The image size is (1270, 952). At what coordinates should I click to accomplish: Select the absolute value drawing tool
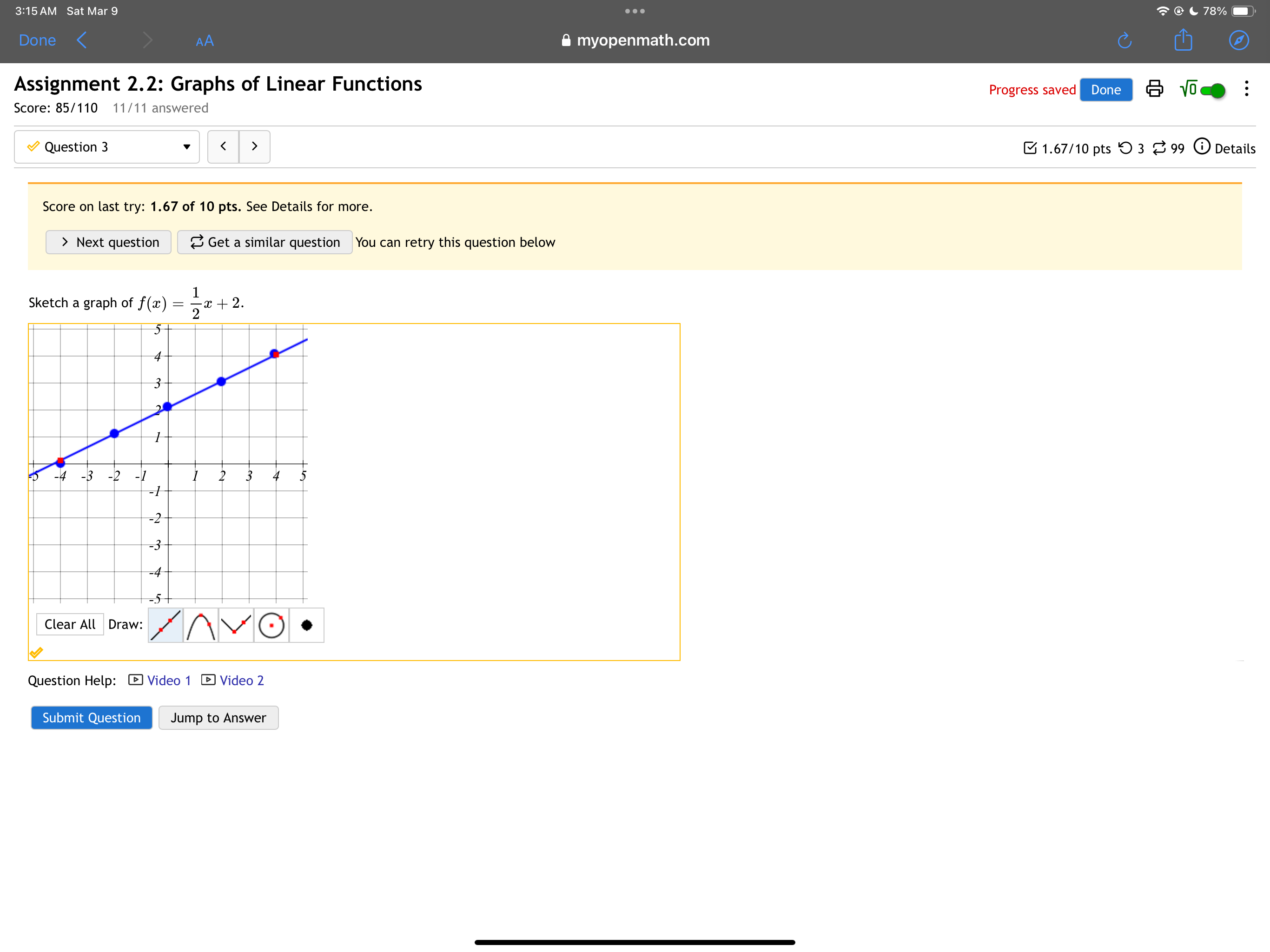click(236, 625)
